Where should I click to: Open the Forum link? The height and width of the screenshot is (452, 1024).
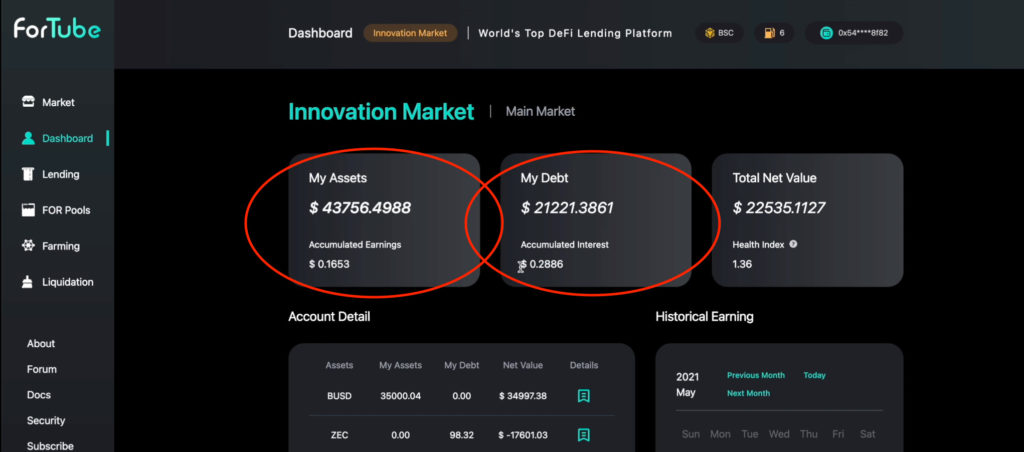tap(42, 369)
